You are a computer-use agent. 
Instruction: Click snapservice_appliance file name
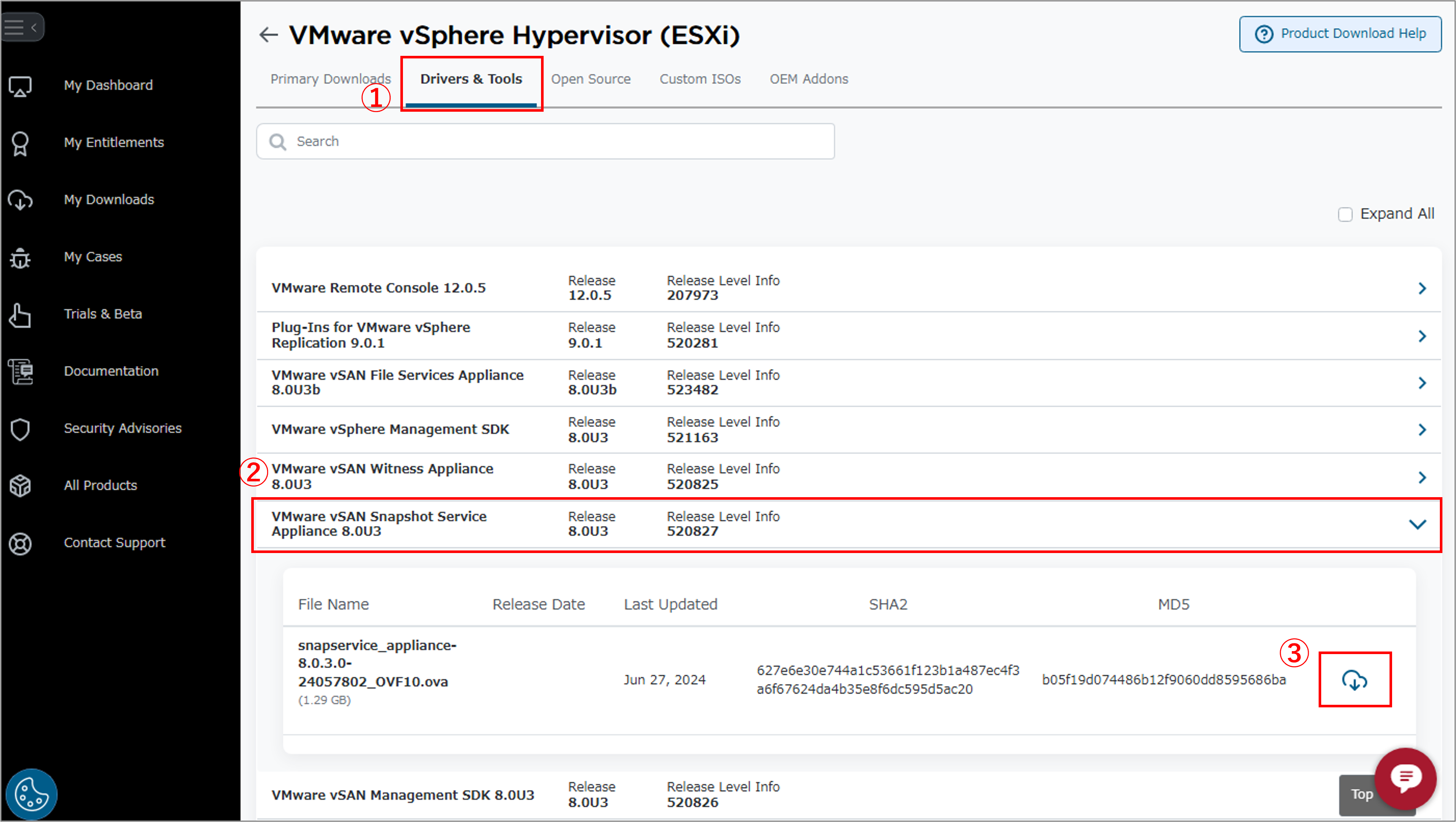pos(377,663)
